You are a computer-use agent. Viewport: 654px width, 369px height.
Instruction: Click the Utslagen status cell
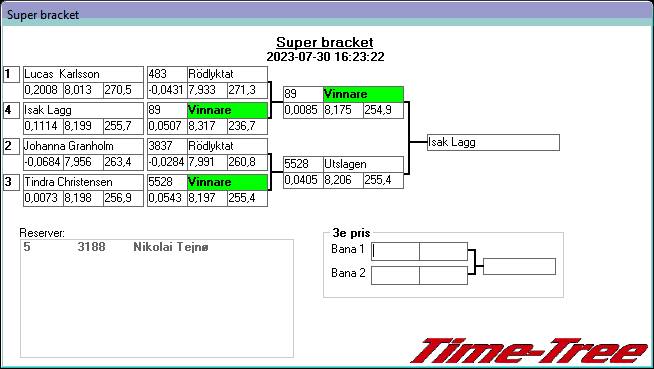[x=363, y=164]
